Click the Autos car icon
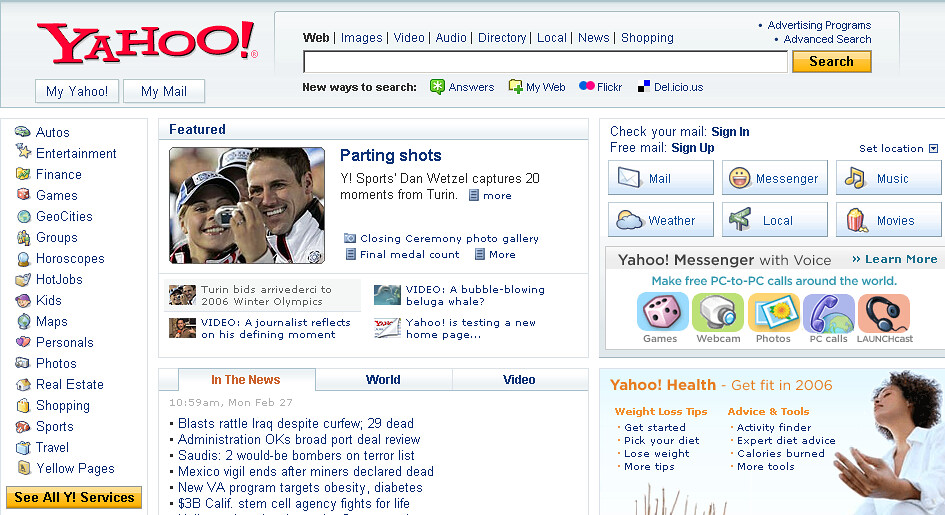The image size is (945, 515). (x=23, y=131)
